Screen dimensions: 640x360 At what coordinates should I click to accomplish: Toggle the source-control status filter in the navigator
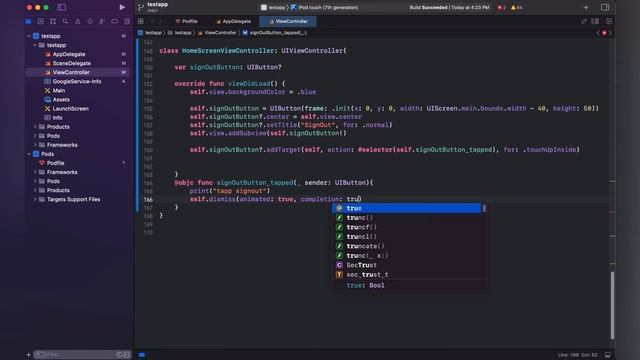pos(126,355)
